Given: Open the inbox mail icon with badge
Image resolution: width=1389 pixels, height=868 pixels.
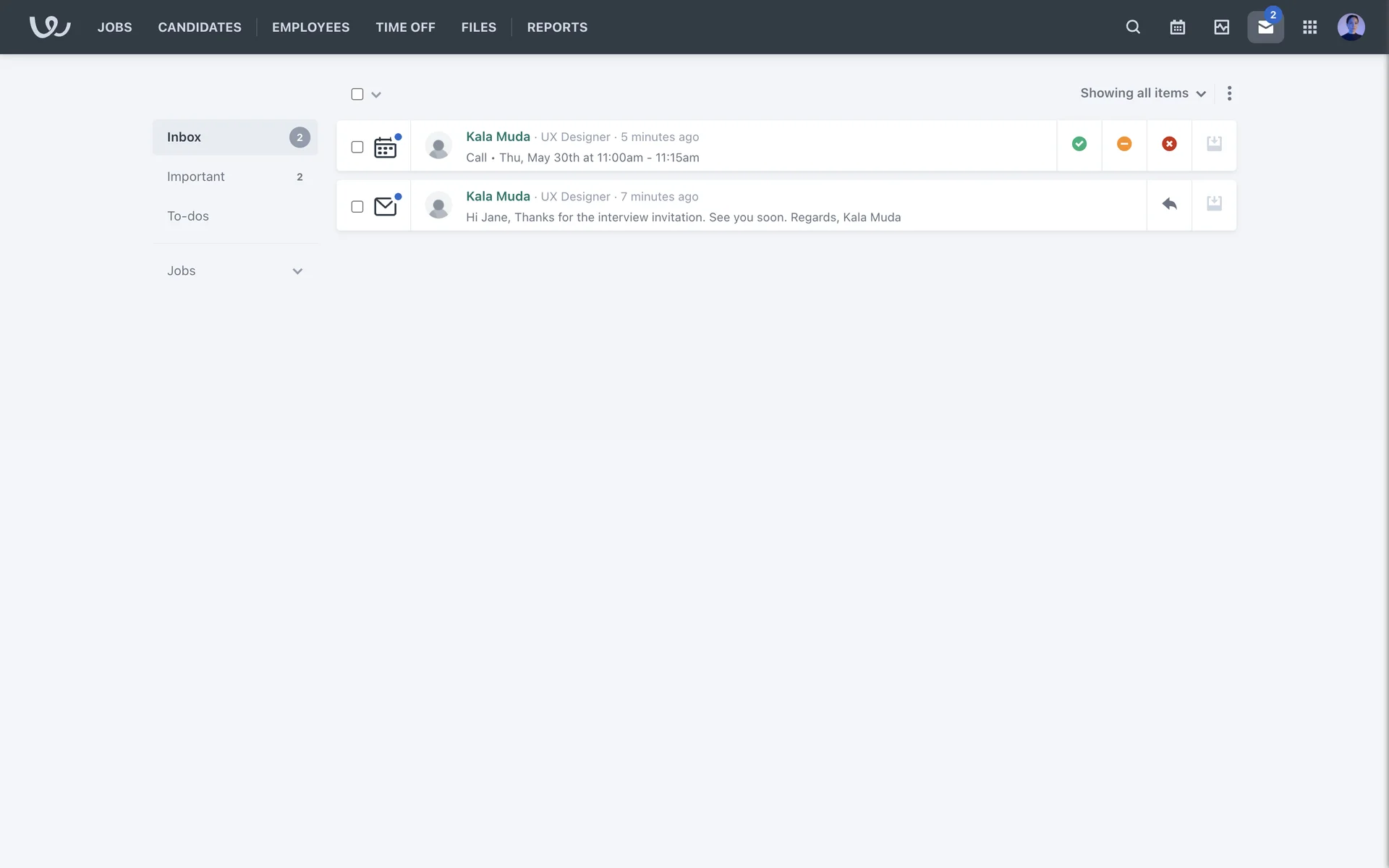Looking at the screenshot, I should click(x=1265, y=27).
